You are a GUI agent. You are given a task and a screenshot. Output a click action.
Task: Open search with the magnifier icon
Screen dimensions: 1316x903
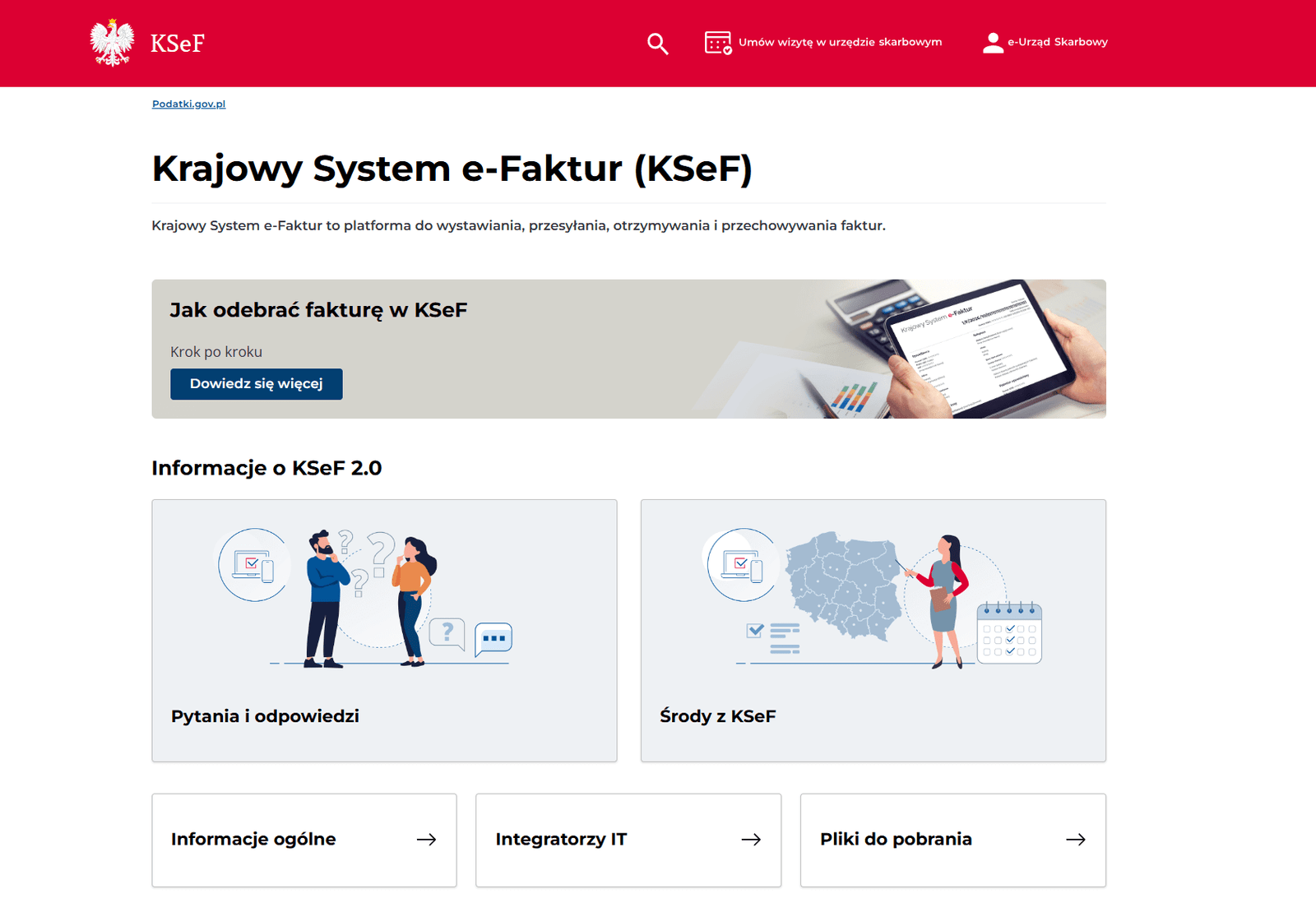point(657,44)
